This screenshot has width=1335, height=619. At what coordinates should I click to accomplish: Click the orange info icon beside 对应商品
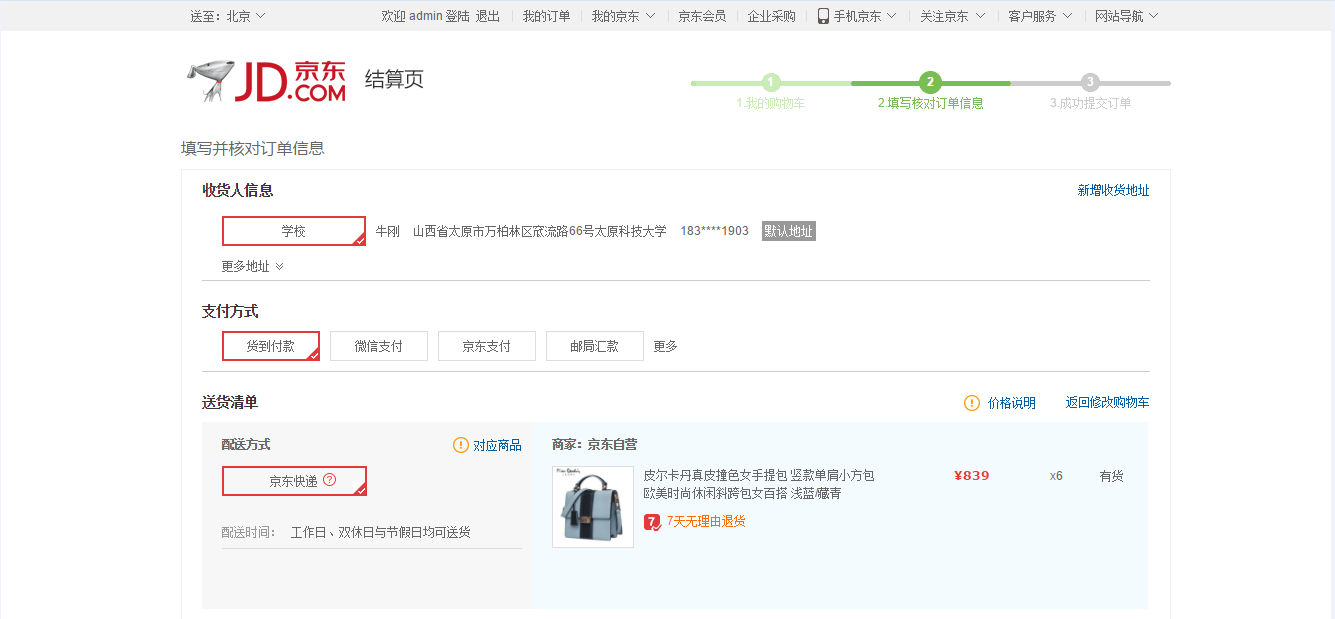click(461, 445)
